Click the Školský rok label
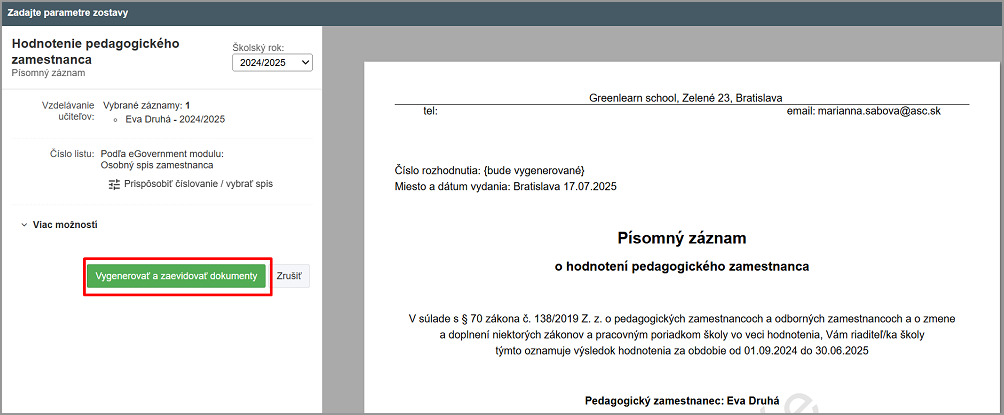 (258, 47)
